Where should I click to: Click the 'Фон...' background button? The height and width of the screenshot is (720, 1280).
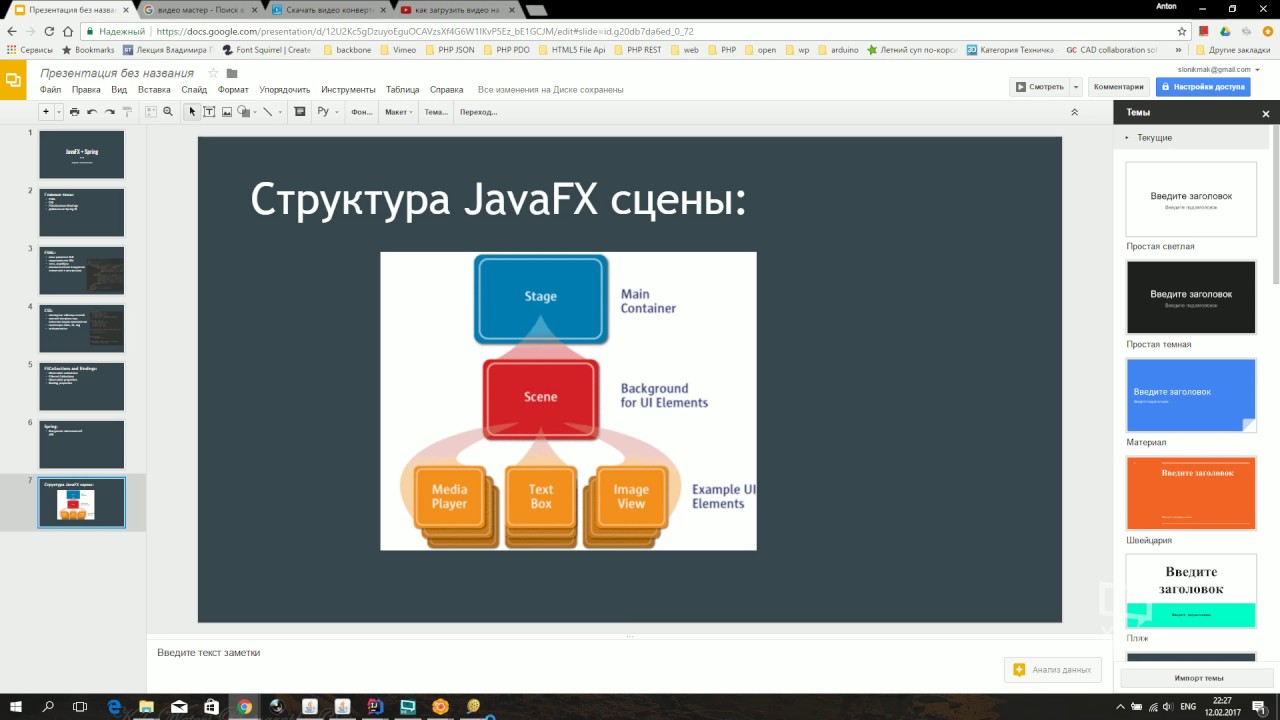click(x=362, y=112)
